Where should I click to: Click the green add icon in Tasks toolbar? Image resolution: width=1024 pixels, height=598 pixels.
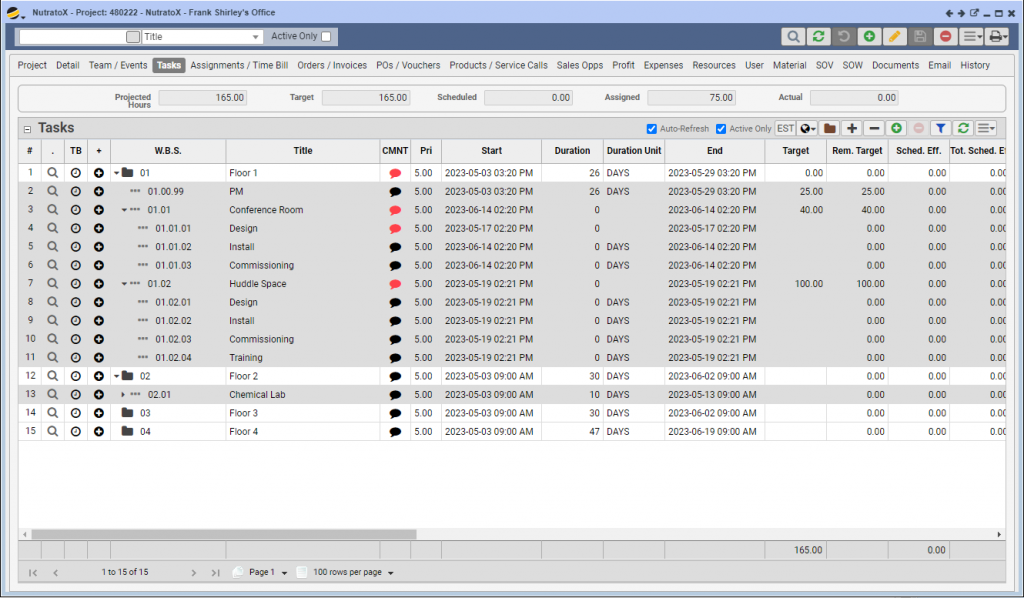point(896,128)
